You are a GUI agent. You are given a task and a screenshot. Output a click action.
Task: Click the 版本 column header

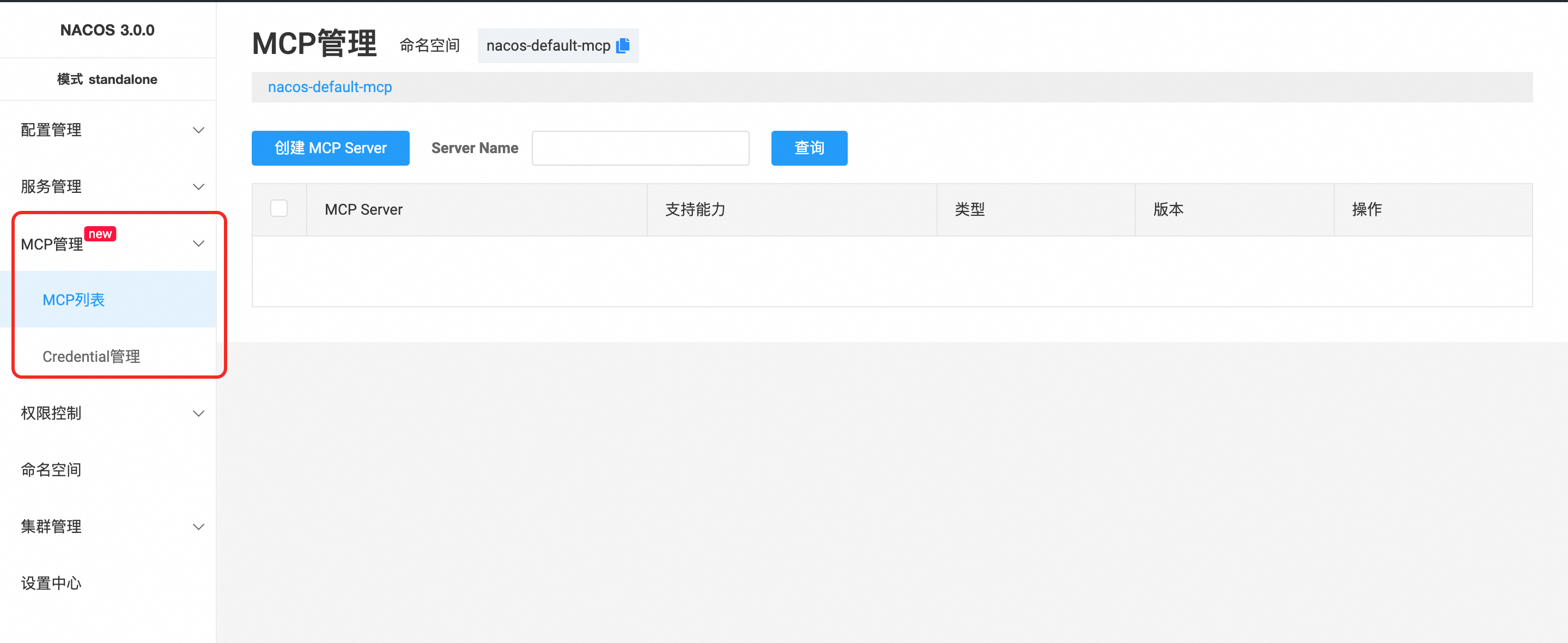tap(1168, 209)
